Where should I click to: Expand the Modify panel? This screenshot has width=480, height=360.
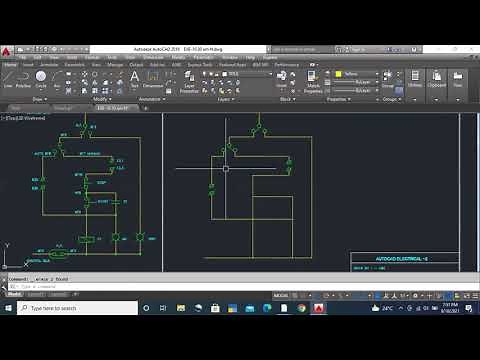pyautogui.click(x=102, y=99)
